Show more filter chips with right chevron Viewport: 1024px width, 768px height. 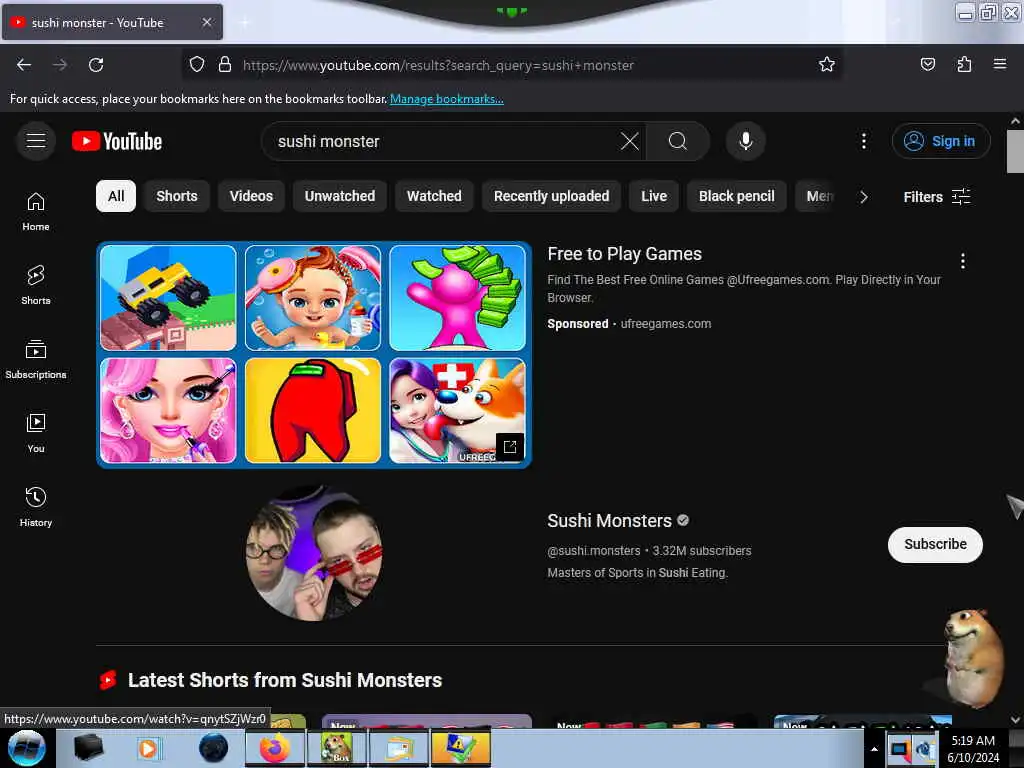[863, 197]
